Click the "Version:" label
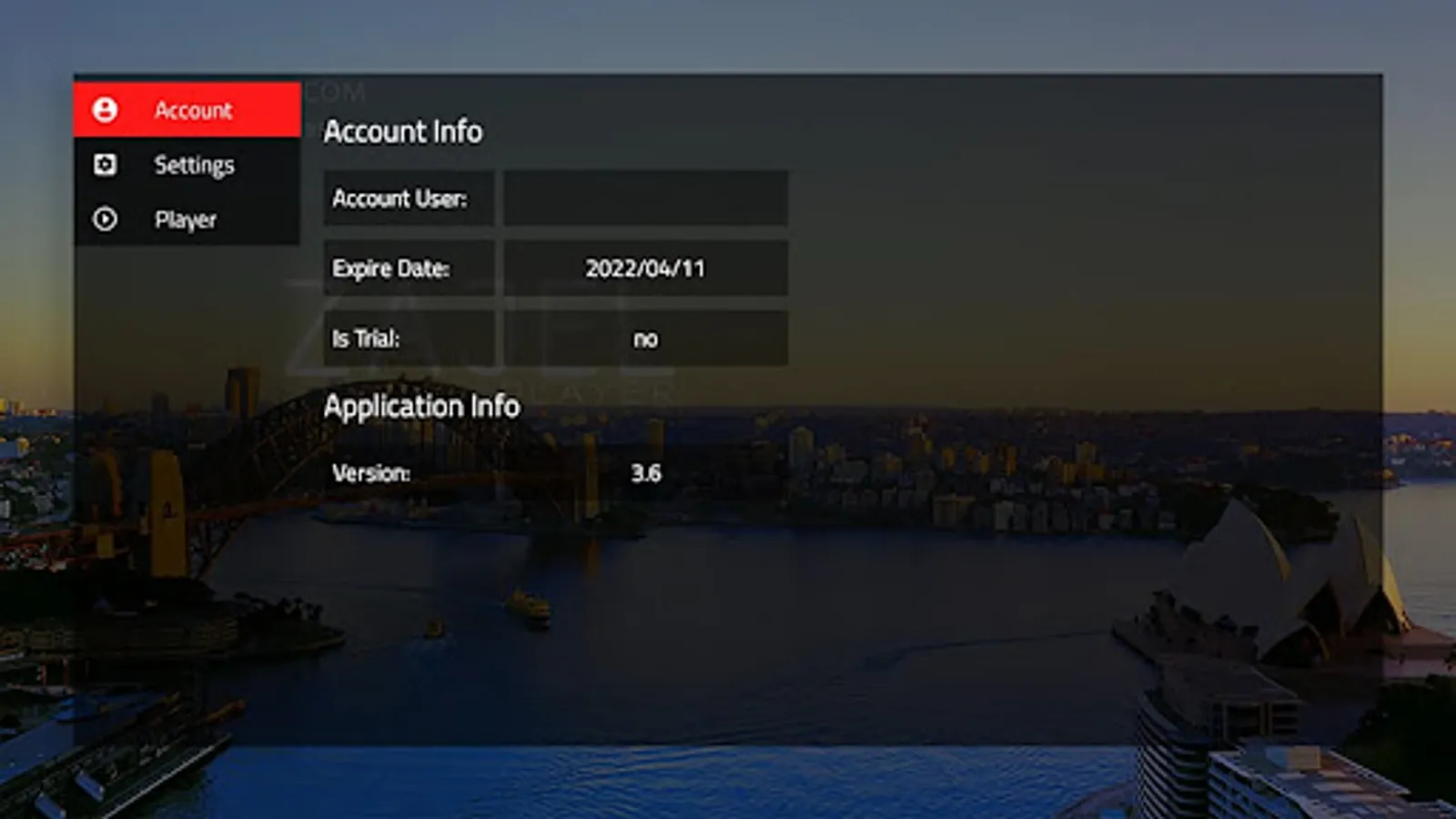Viewport: 1456px width, 819px height. [371, 473]
